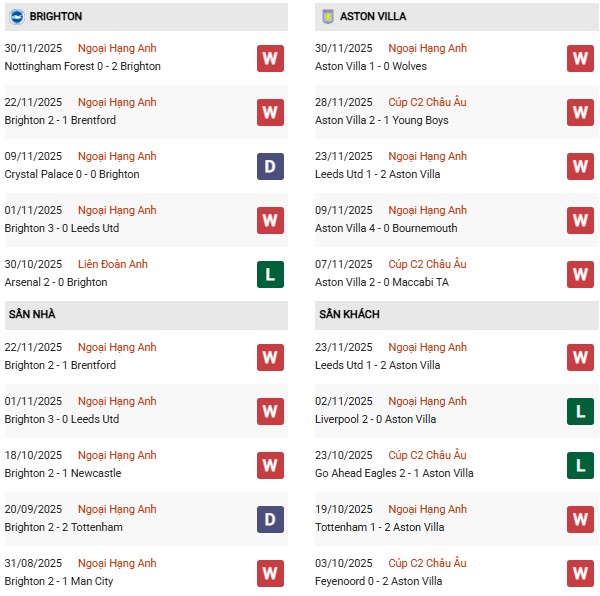Open the SÂN KHÁCH away matches header

point(349,314)
